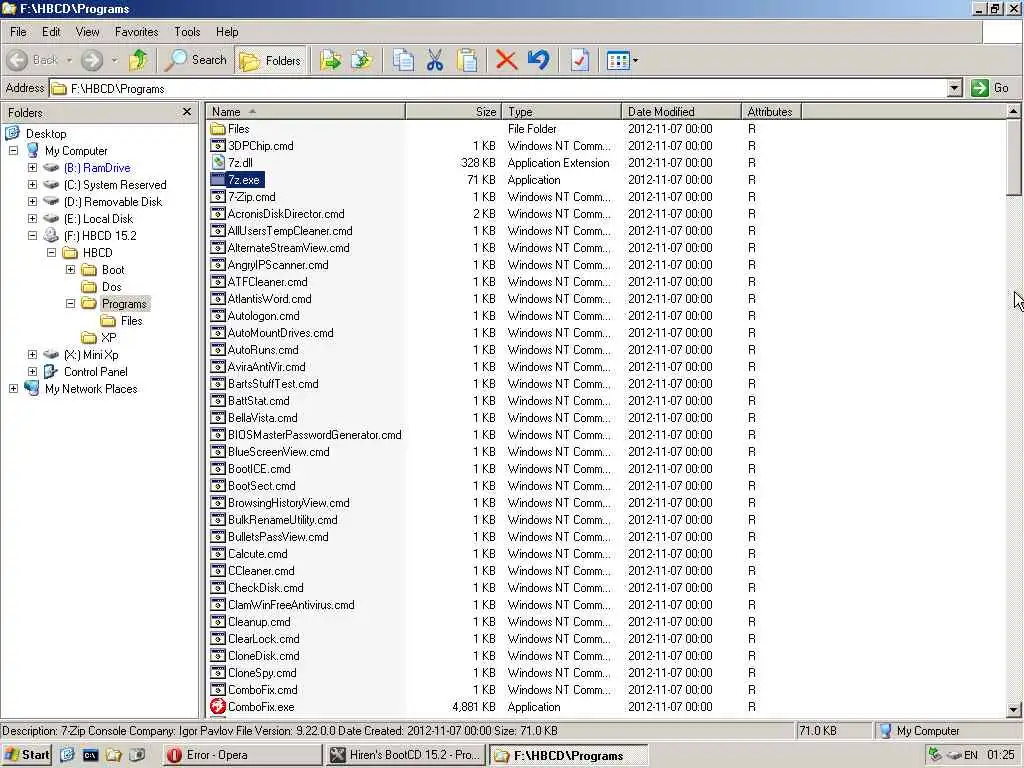Screen dimensions: 1024x768
Task: Sort by the Name column header
Action: tap(306, 112)
